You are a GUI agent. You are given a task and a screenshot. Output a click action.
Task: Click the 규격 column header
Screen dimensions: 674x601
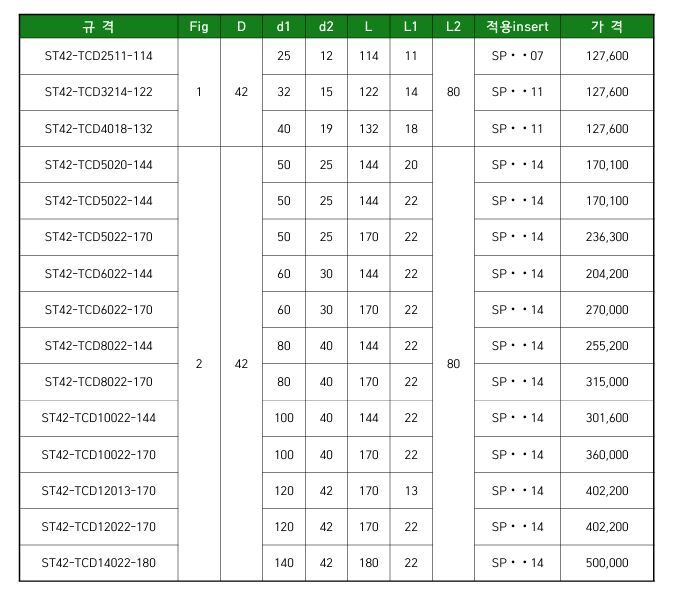(98, 27)
